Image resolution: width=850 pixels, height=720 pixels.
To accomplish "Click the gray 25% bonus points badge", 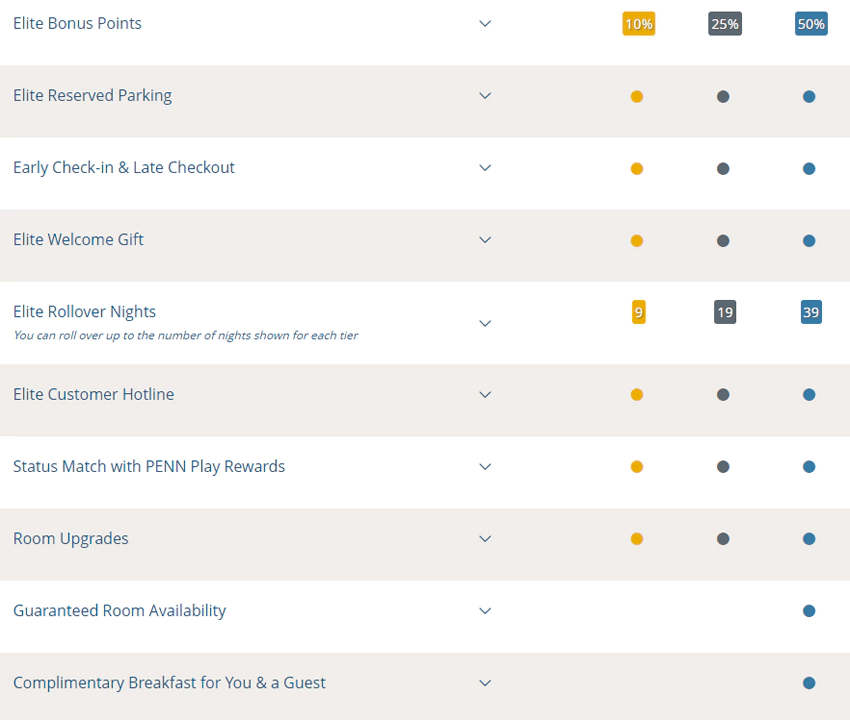I will click(724, 24).
